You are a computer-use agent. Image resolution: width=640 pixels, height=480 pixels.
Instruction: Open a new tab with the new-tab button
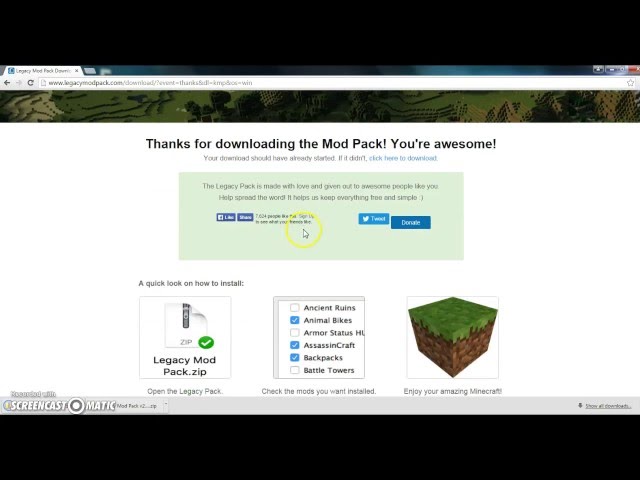coord(89,71)
